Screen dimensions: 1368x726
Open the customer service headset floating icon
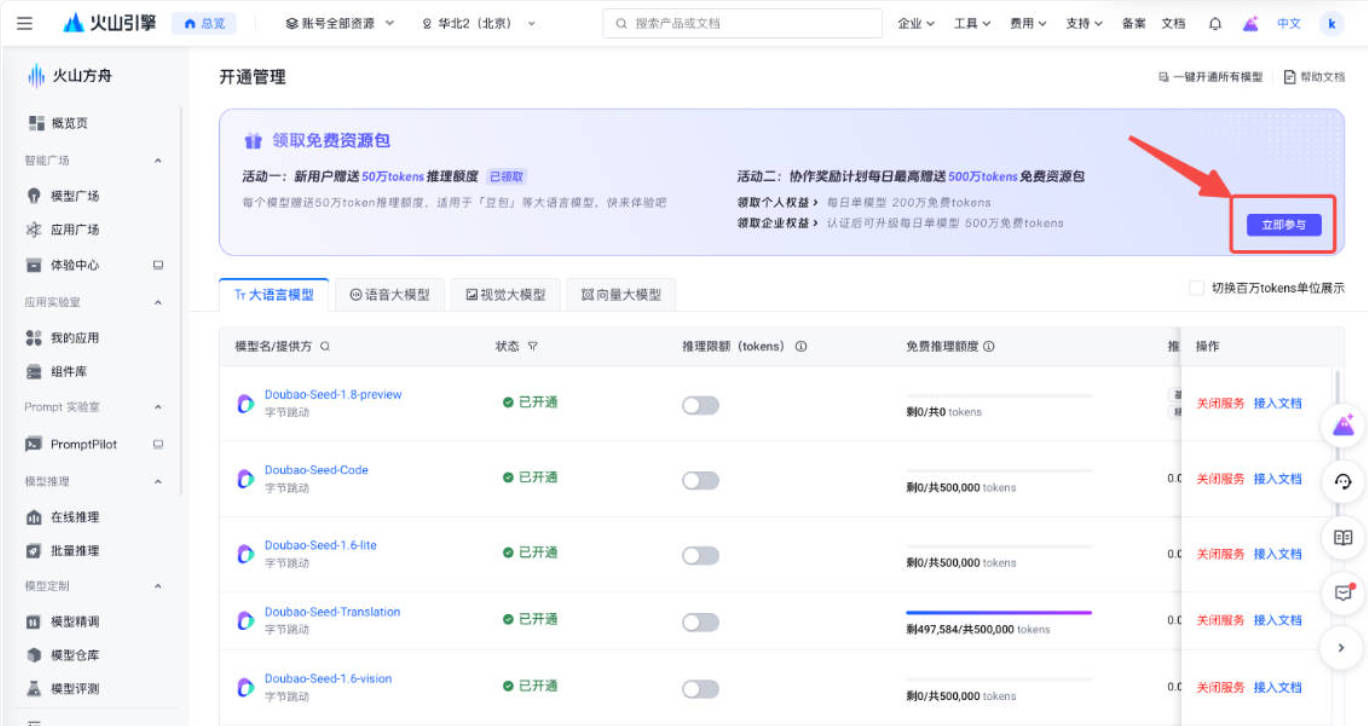[1343, 482]
